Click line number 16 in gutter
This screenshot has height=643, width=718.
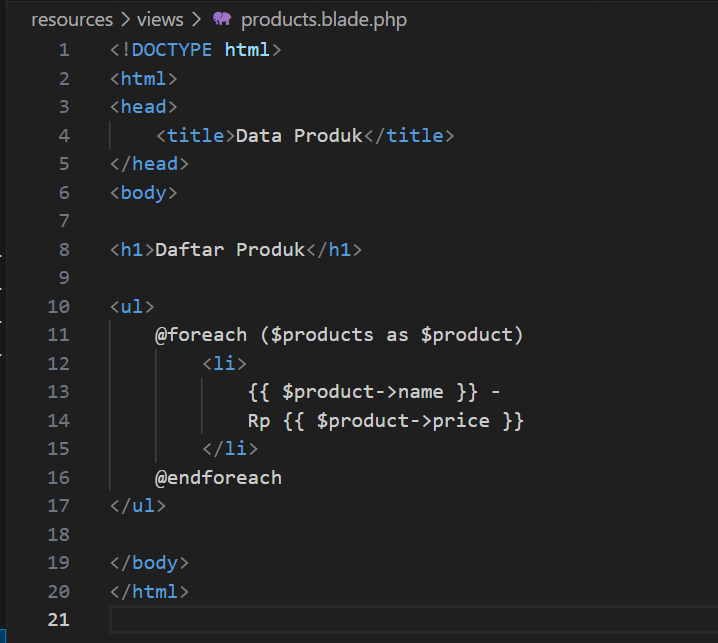coord(59,478)
